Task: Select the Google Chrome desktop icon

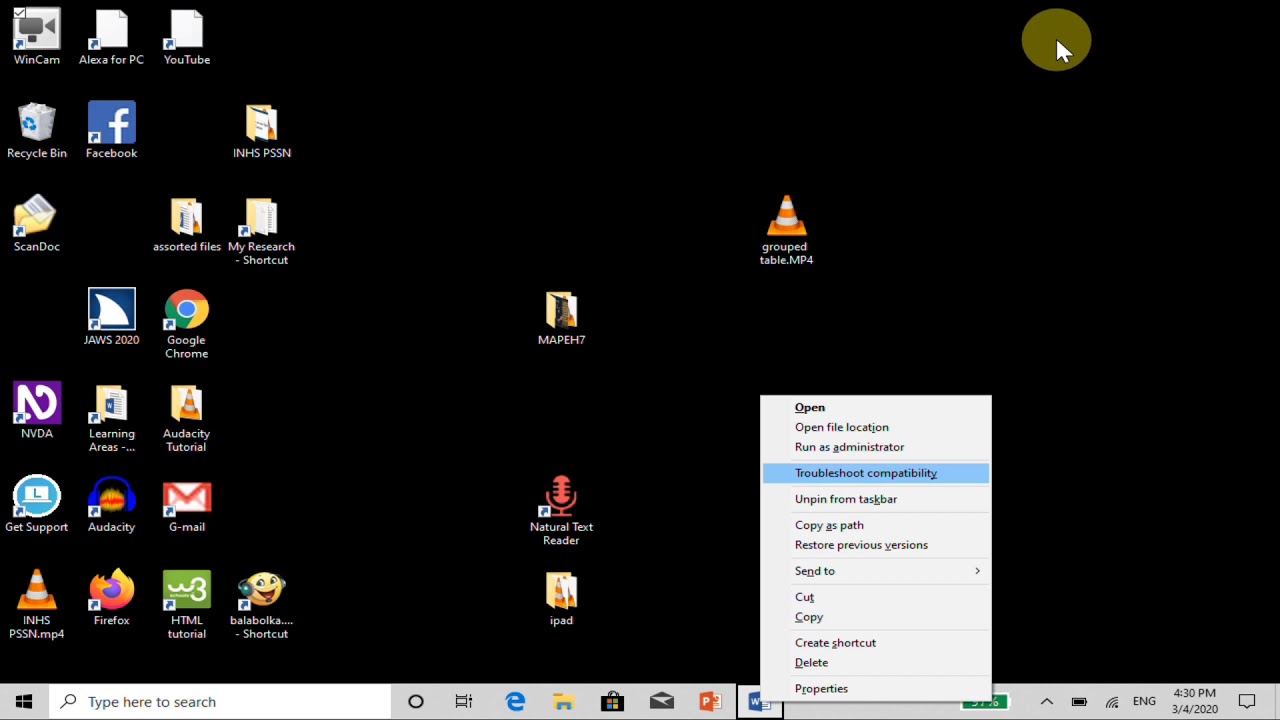Action: (x=187, y=324)
